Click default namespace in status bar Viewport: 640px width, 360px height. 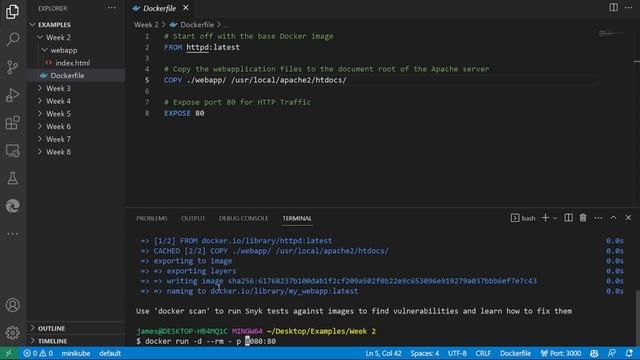pos(110,353)
